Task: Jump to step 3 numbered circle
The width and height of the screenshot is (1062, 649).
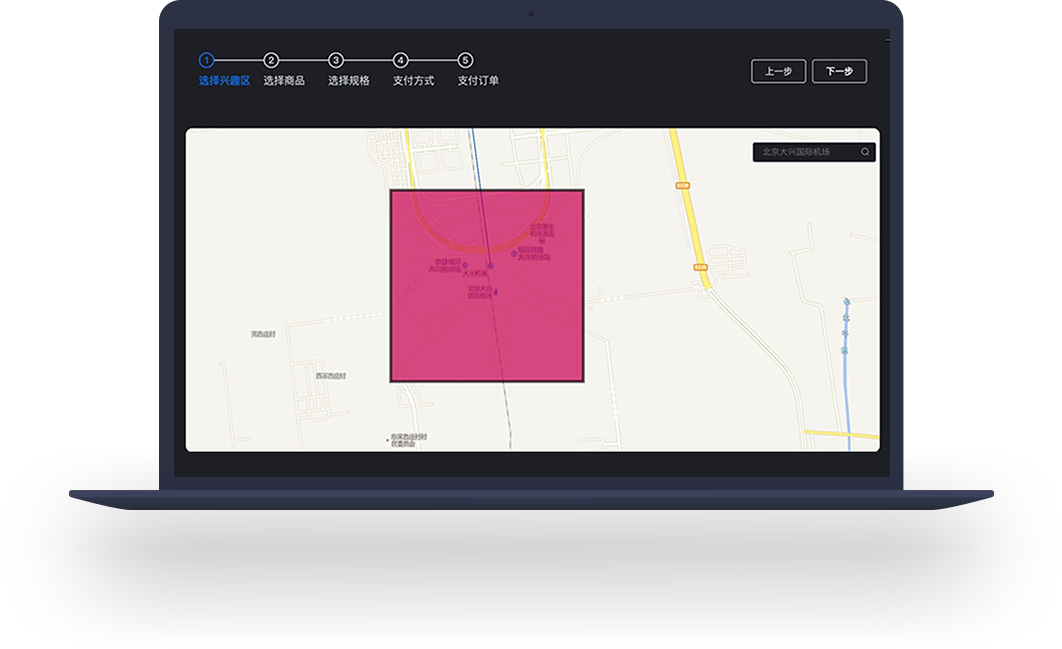Action: [336, 60]
